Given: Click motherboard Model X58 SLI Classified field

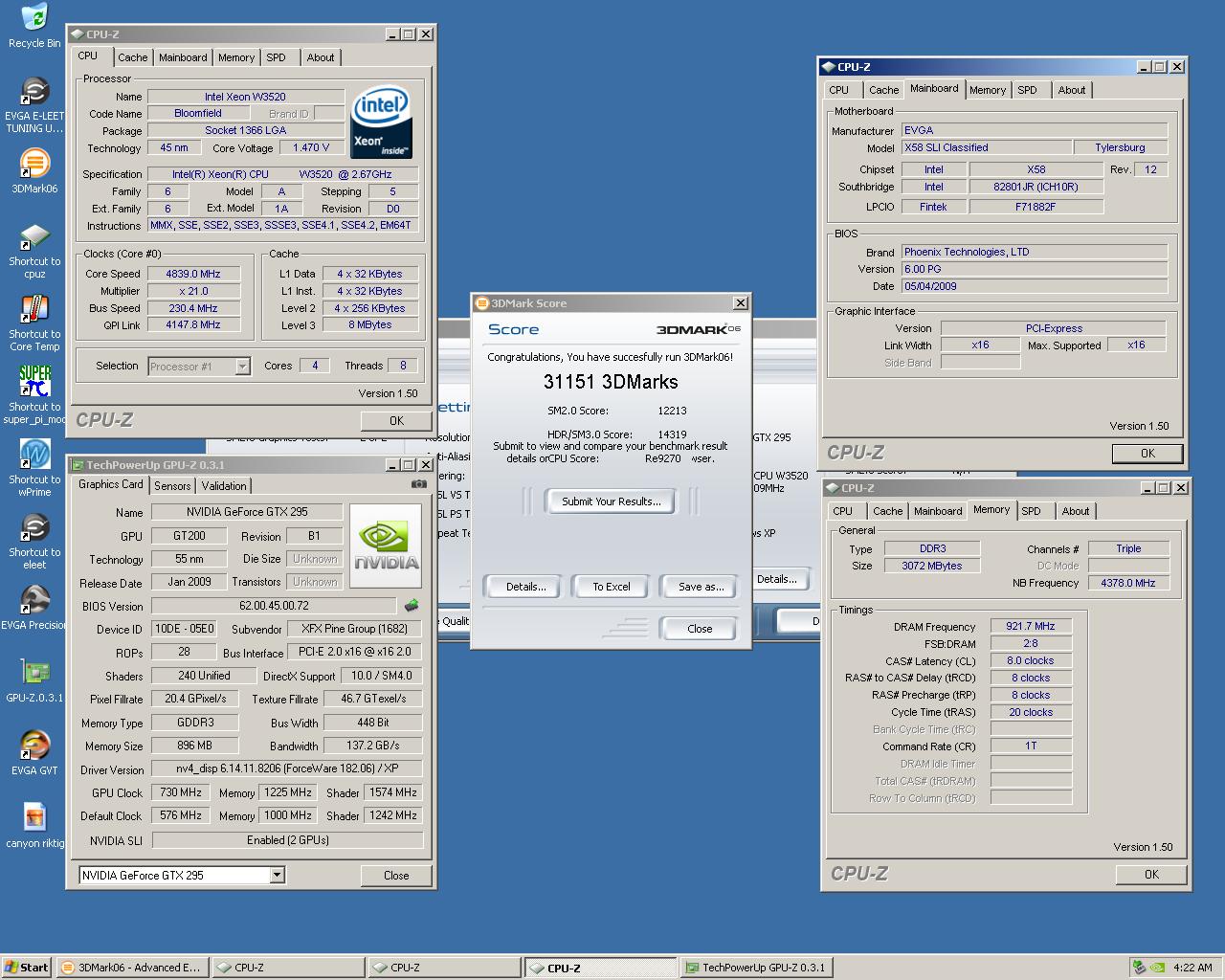Looking at the screenshot, I should tap(987, 147).
